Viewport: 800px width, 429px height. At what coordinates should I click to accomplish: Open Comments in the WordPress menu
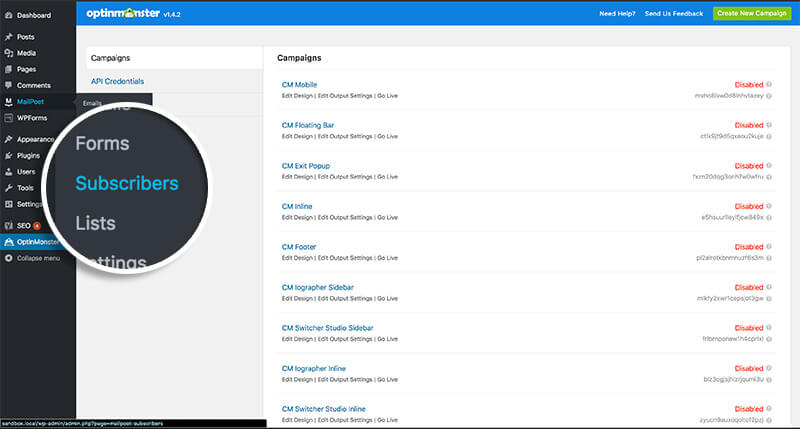point(34,85)
